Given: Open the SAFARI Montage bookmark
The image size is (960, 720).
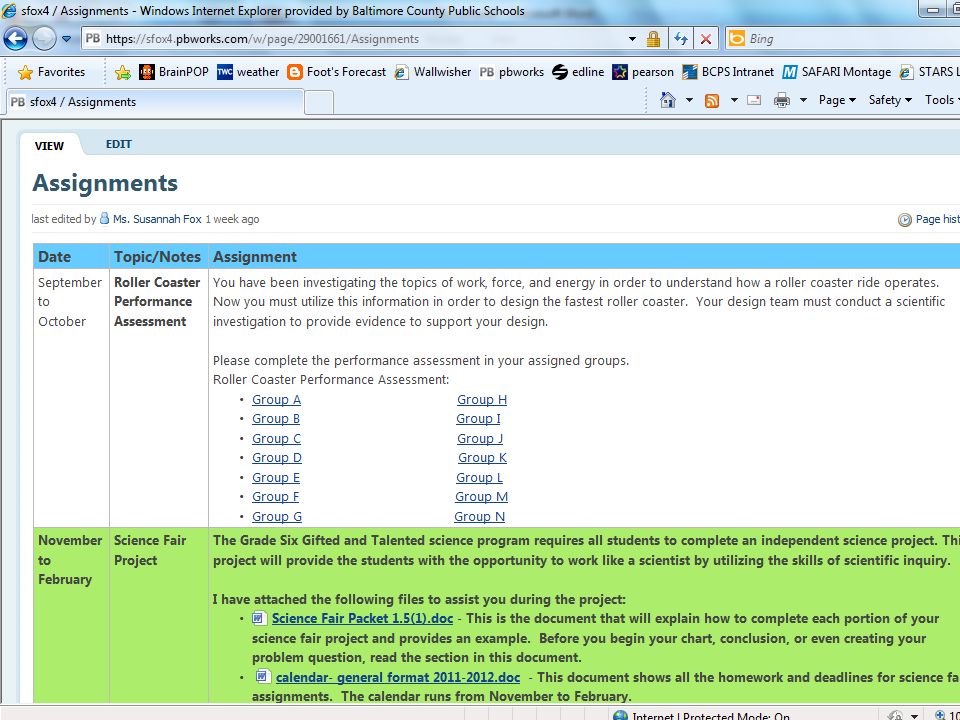Looking at the screenshot, I should point(837,72).
